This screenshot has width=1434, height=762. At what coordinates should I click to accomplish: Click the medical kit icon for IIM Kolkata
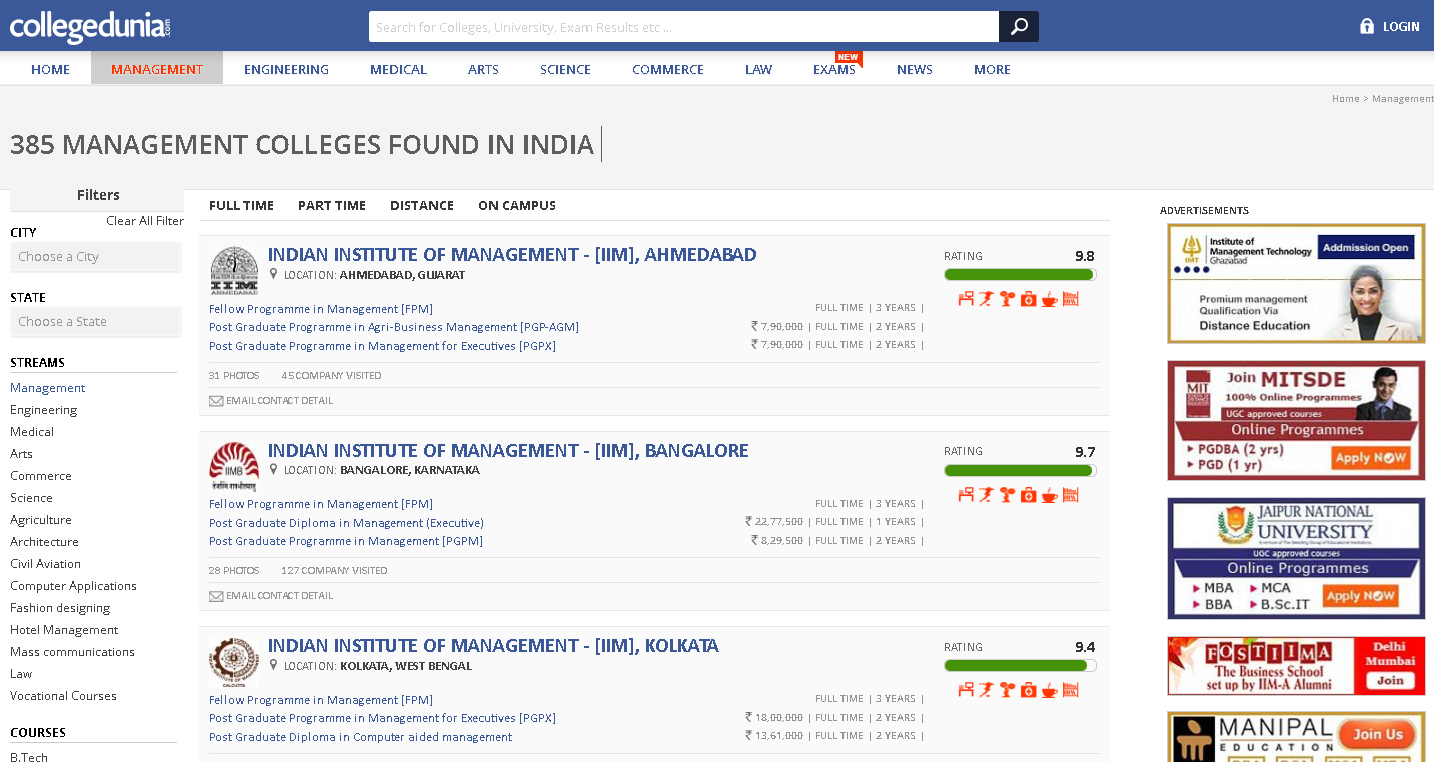(x=1028, y=689)
